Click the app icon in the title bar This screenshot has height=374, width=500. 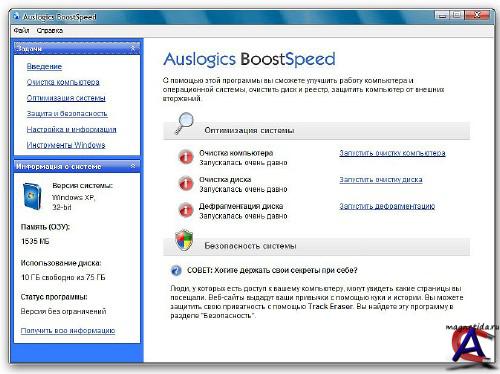coord(16,16)
